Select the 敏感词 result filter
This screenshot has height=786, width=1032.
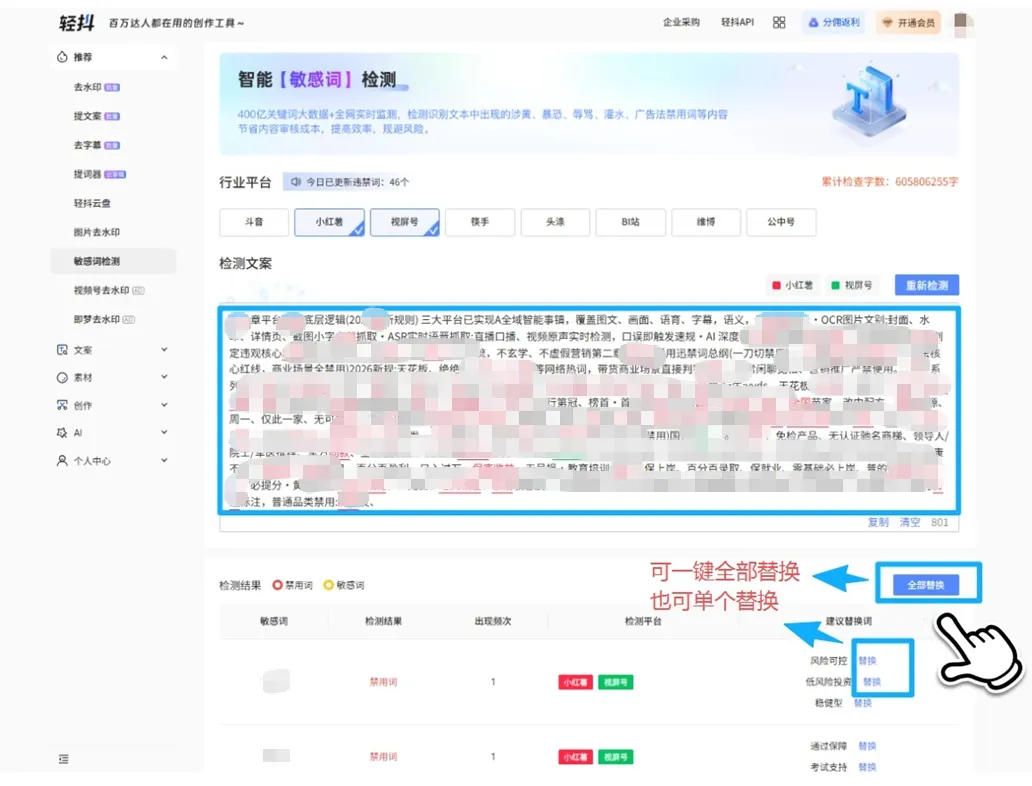click(x=344, y=585)
